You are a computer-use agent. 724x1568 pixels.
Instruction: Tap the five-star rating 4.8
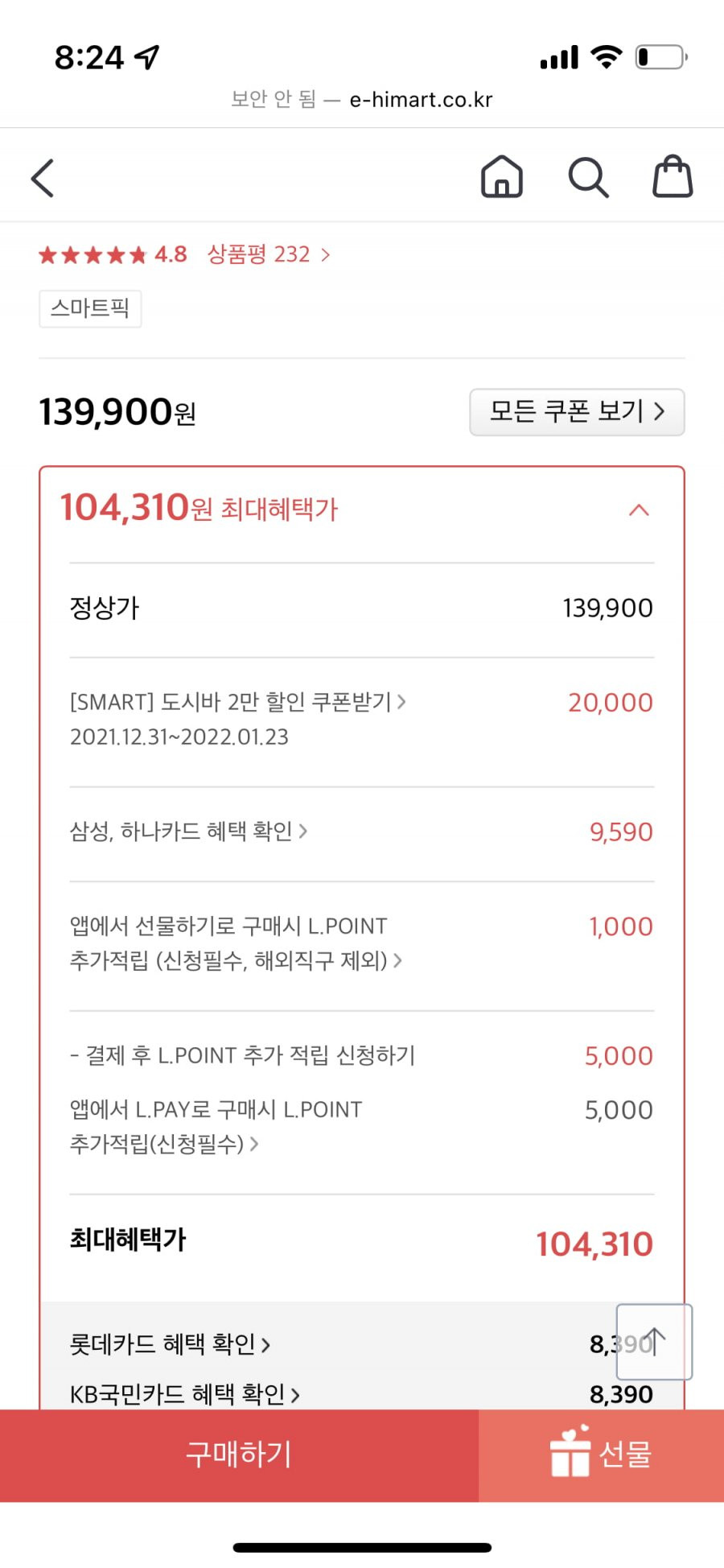click(113, 255)
